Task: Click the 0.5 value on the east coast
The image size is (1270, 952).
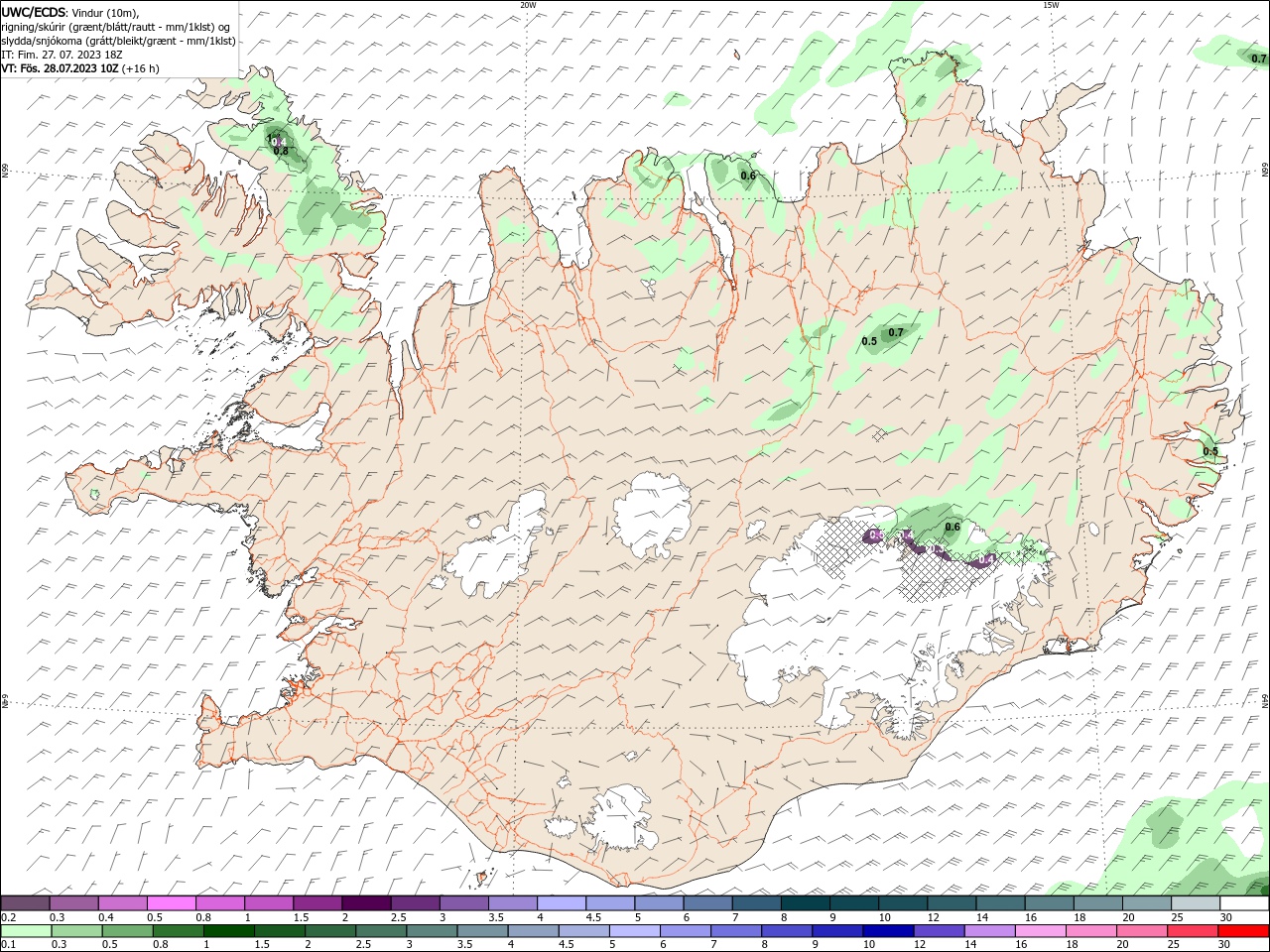Action: click(1210, 451)
